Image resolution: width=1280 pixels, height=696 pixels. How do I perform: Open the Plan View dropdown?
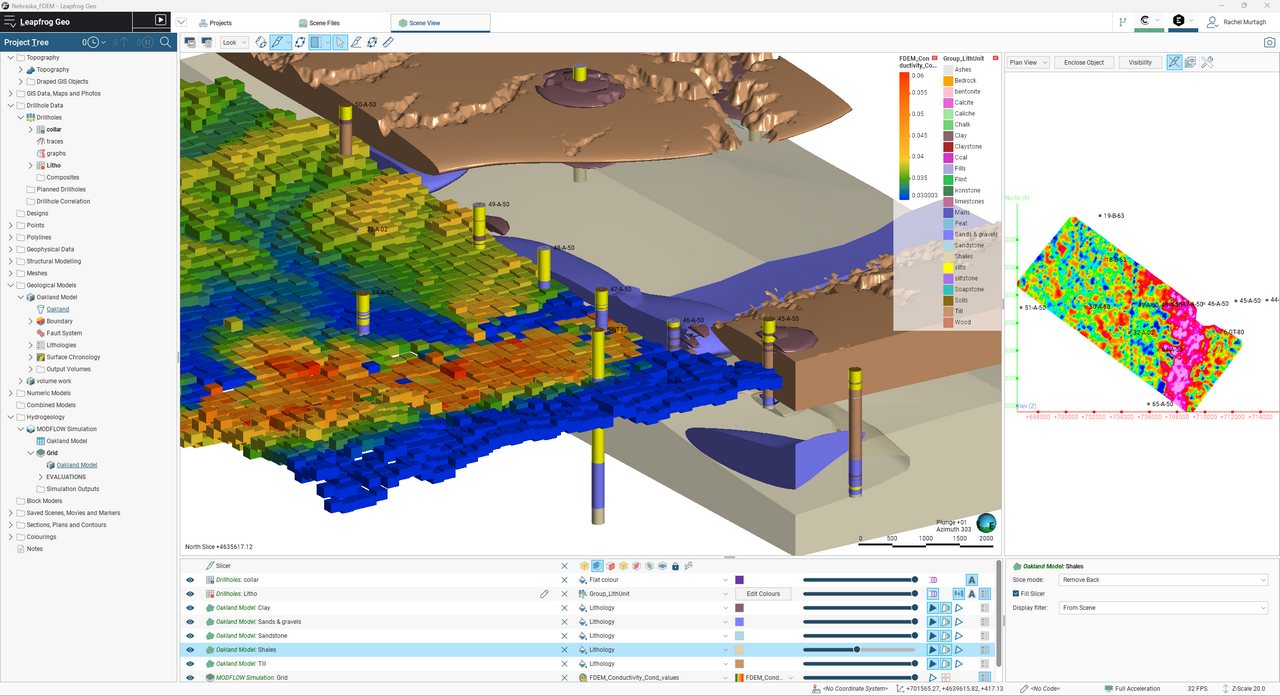click(x=1027, y=62)
